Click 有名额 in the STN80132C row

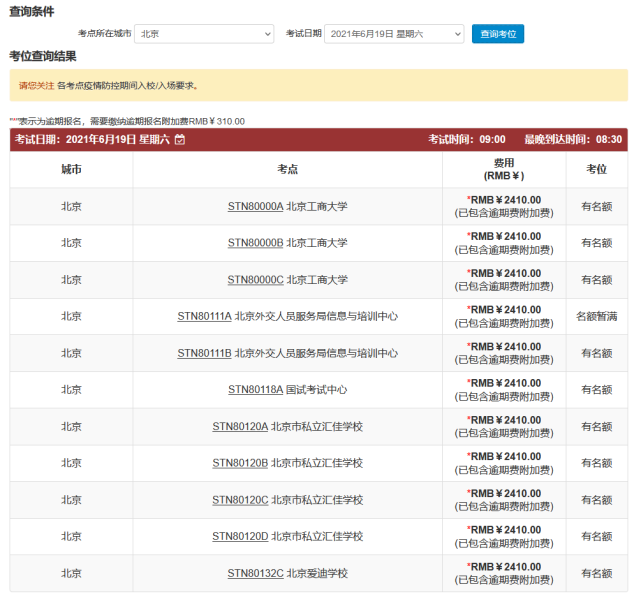pyautogui.click(x=597, y=574)
